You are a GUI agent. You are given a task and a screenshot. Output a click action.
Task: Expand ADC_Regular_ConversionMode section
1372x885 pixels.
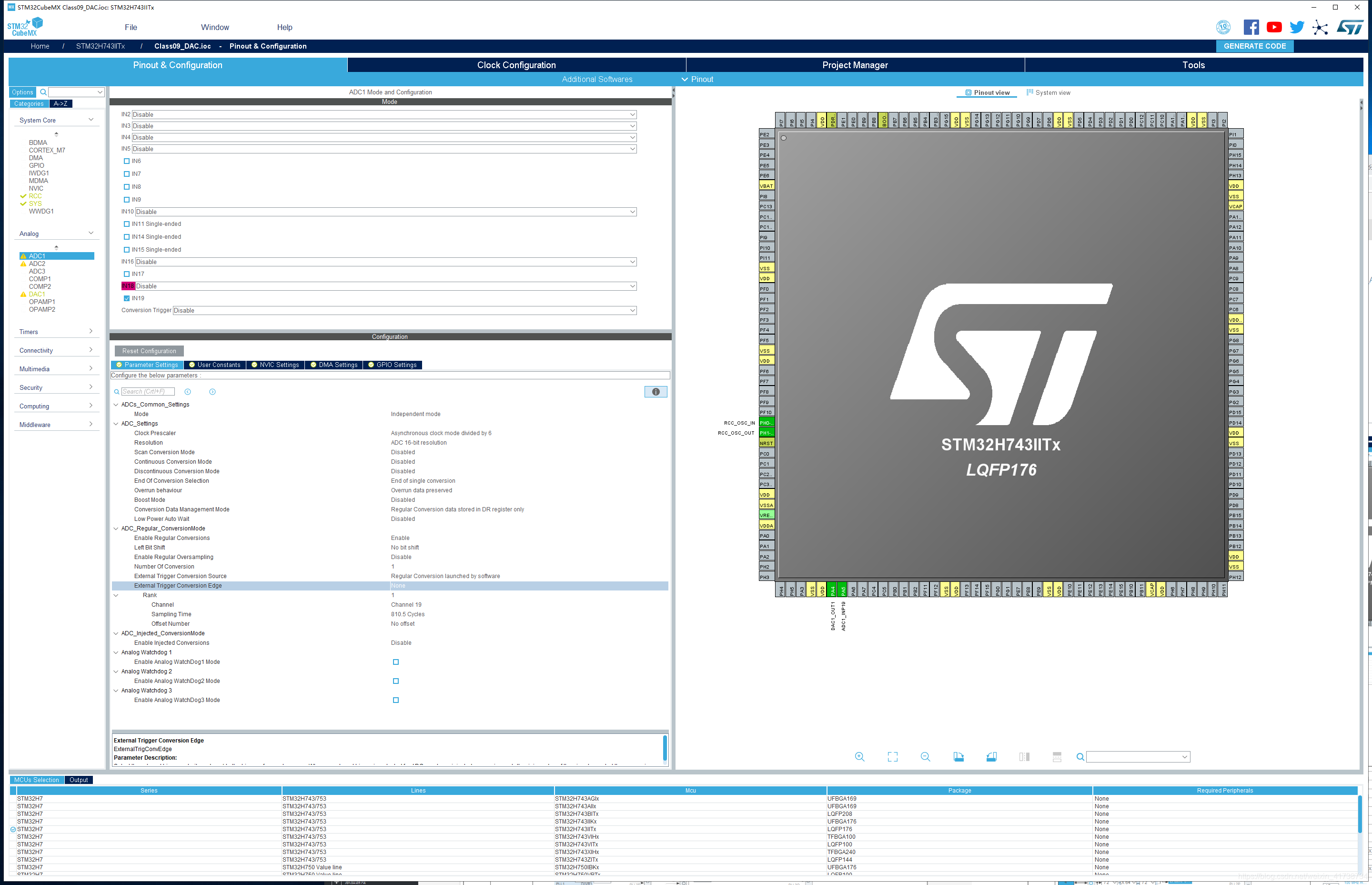click(x=118, y=528)
